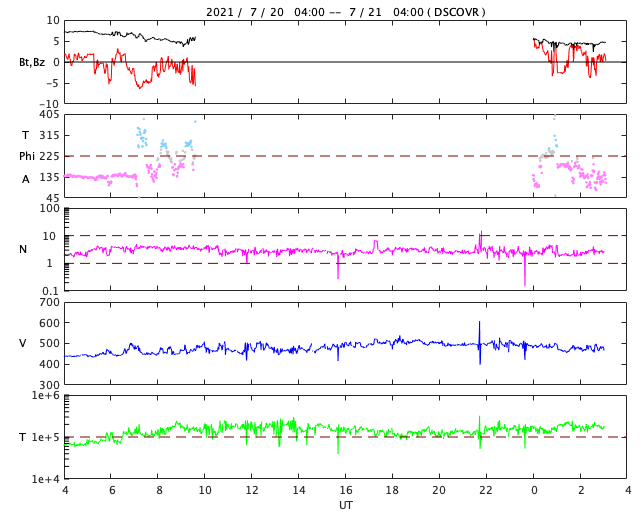Click the '22' hour label on UT axis

tap(486, 490)
